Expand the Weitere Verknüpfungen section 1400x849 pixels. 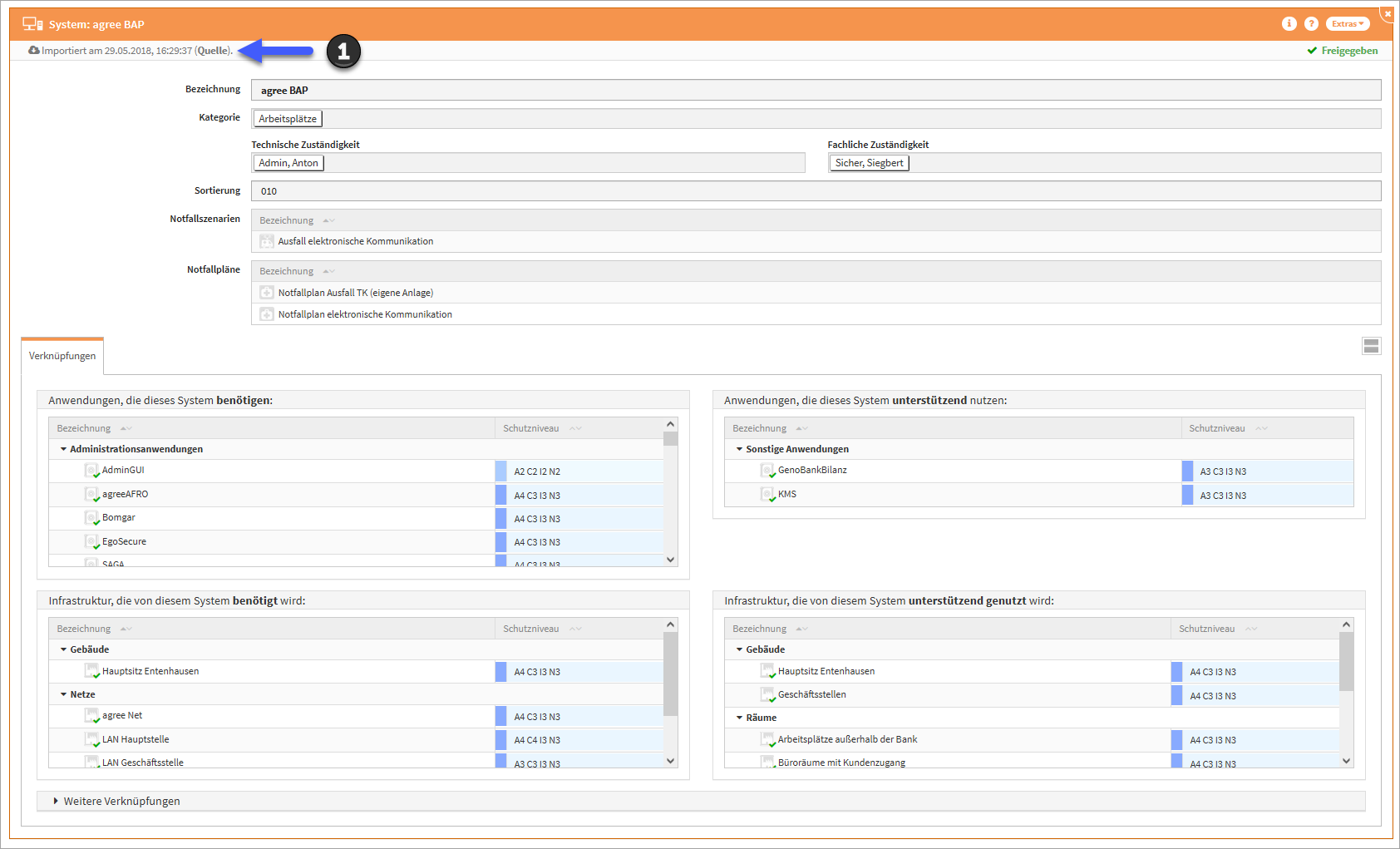56,802
